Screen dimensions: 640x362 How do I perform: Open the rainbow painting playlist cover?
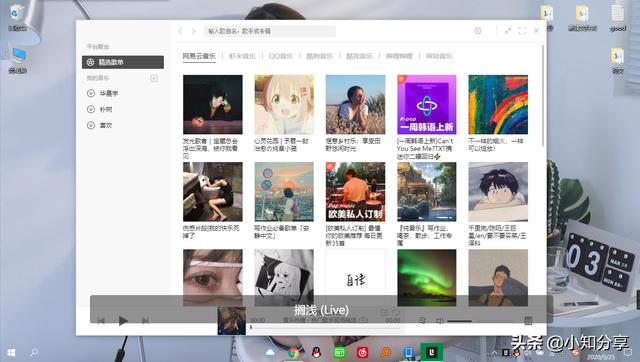pos(498,104)
